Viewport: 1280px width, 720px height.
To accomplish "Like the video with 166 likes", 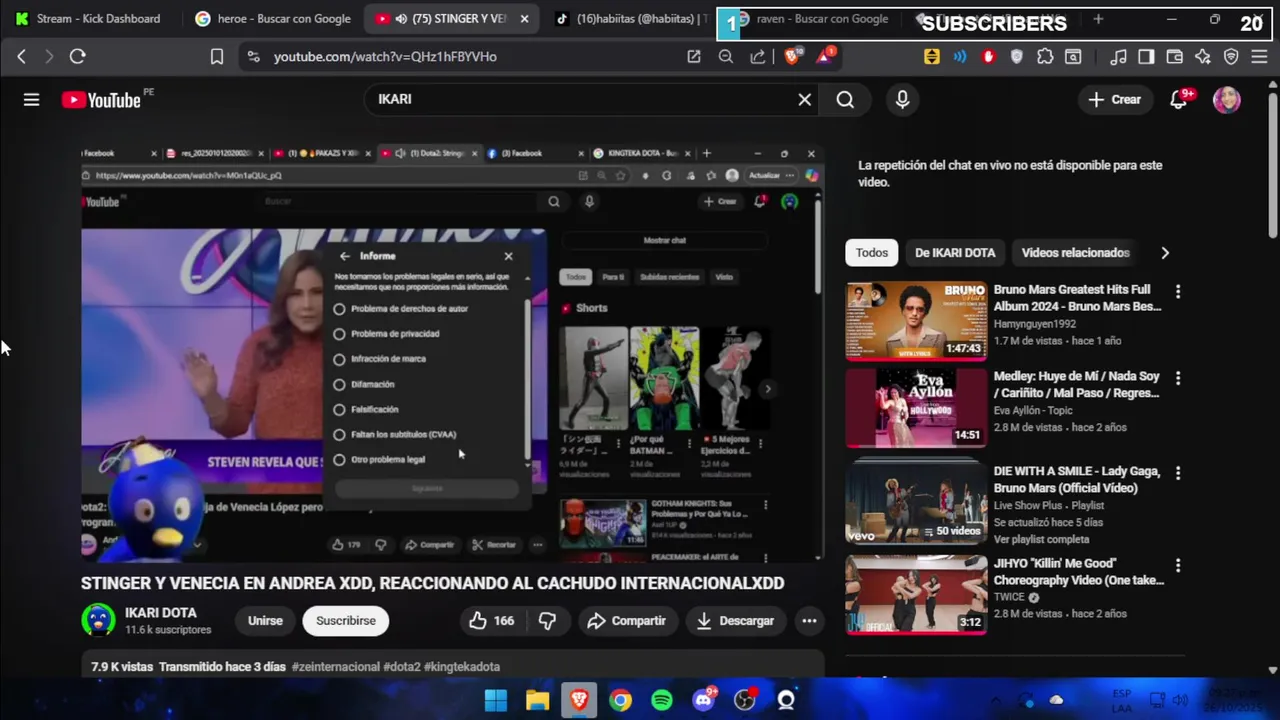I will (492, 621).
